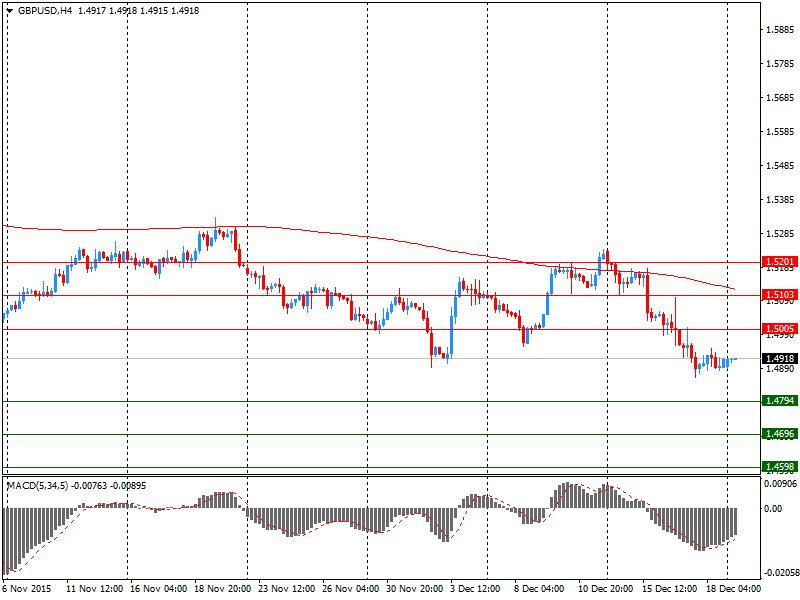The width and height of the screenshot is (800, 600).
Task: Click the 15 Dec 12:00 time axis label
Action: 670,589
